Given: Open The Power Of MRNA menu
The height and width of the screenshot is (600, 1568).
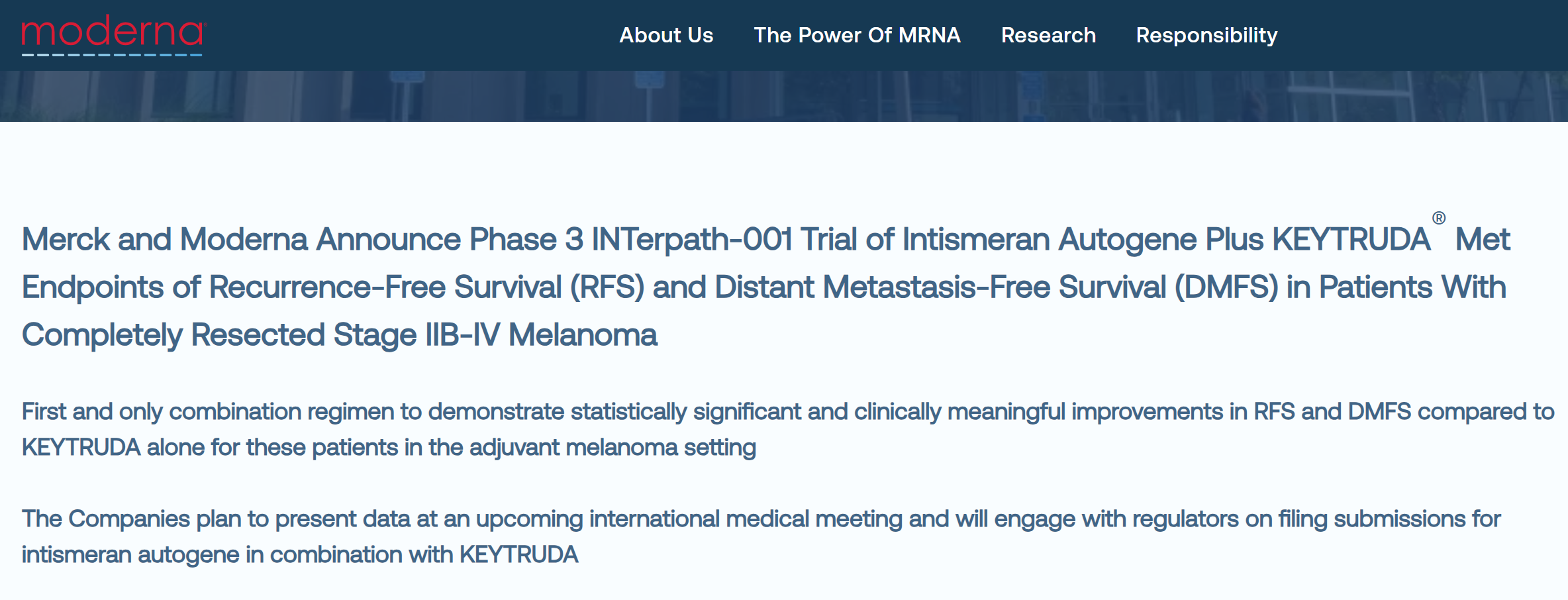Looking at the screenshot, I should 857,35.
